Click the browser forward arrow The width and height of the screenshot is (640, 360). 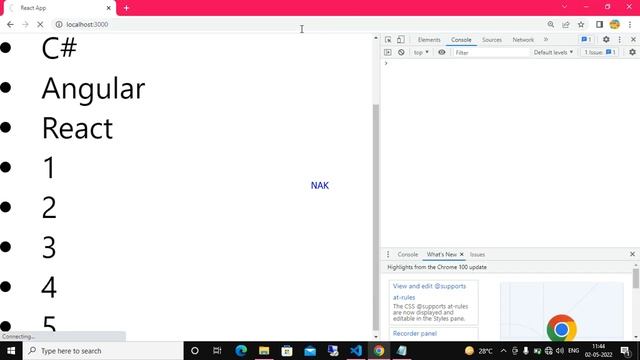tap(25, 24)
